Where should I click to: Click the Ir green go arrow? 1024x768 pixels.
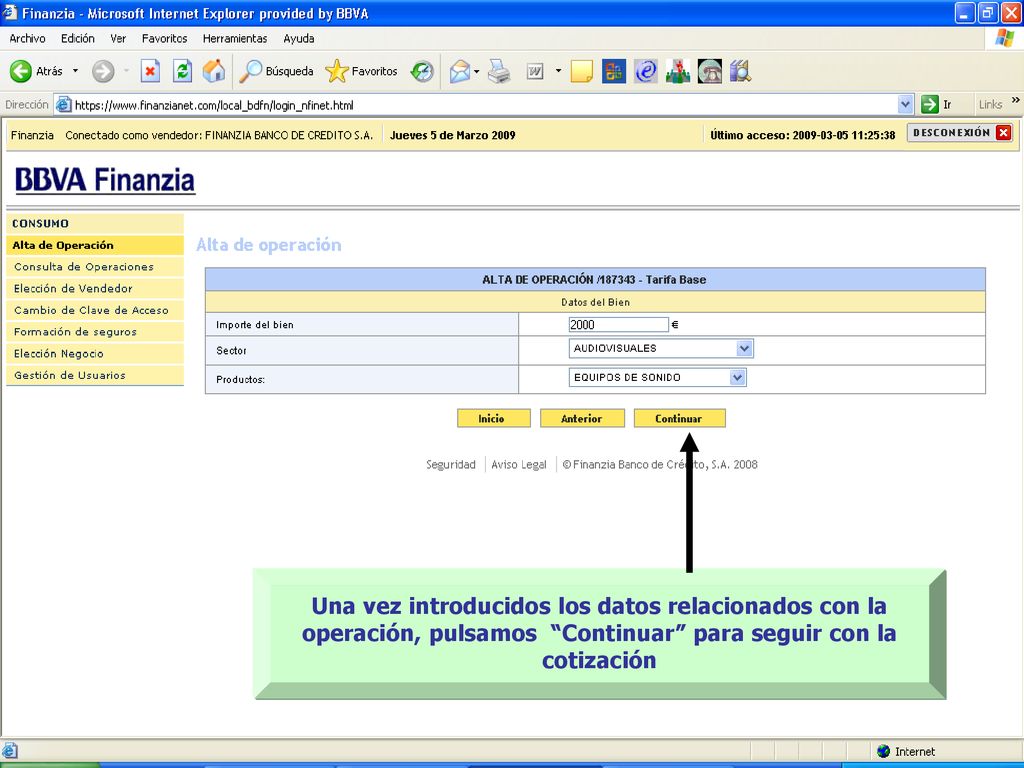(929, 104)
